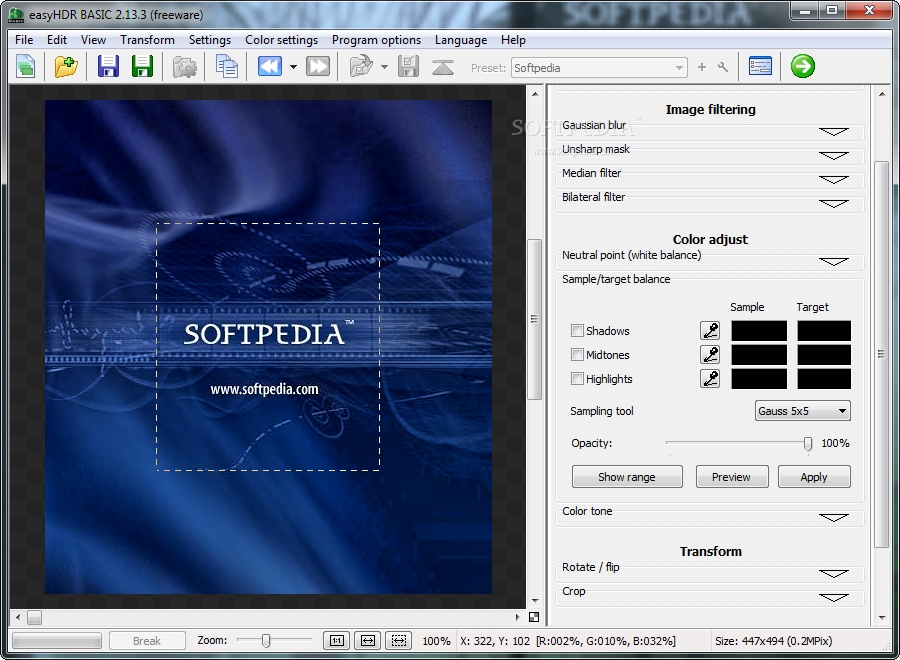Click the blue panel layout icon
Screen dimensions: 900x660
tap(761, 67)
